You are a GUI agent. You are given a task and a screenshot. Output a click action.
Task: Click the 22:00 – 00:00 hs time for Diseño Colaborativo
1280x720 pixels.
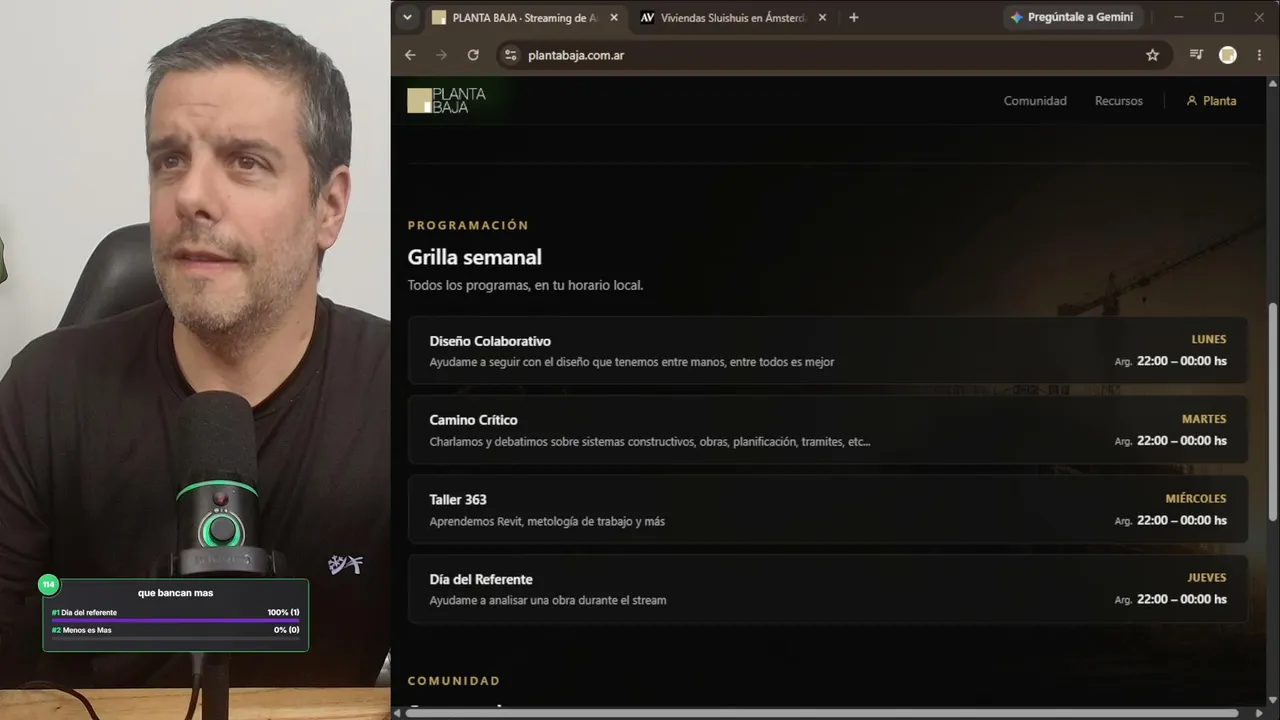(x=1182, y=361)
